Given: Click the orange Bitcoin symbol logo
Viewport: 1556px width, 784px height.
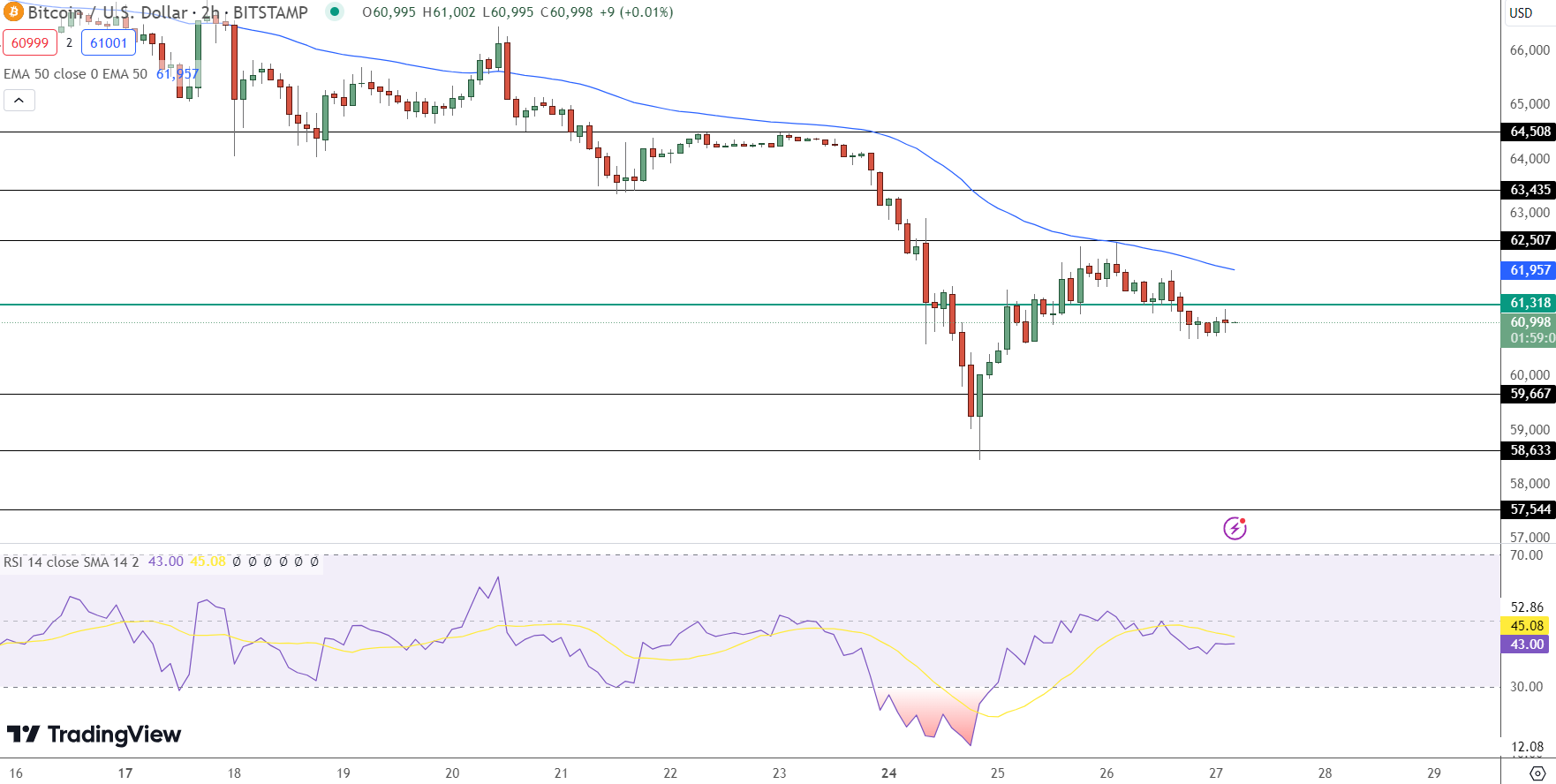Looking at the screenshot, I should click(x=12, y=12).
